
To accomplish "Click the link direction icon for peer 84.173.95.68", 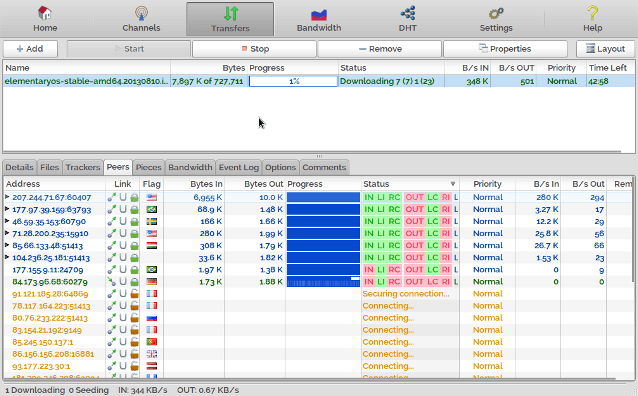I will point(111,282).
